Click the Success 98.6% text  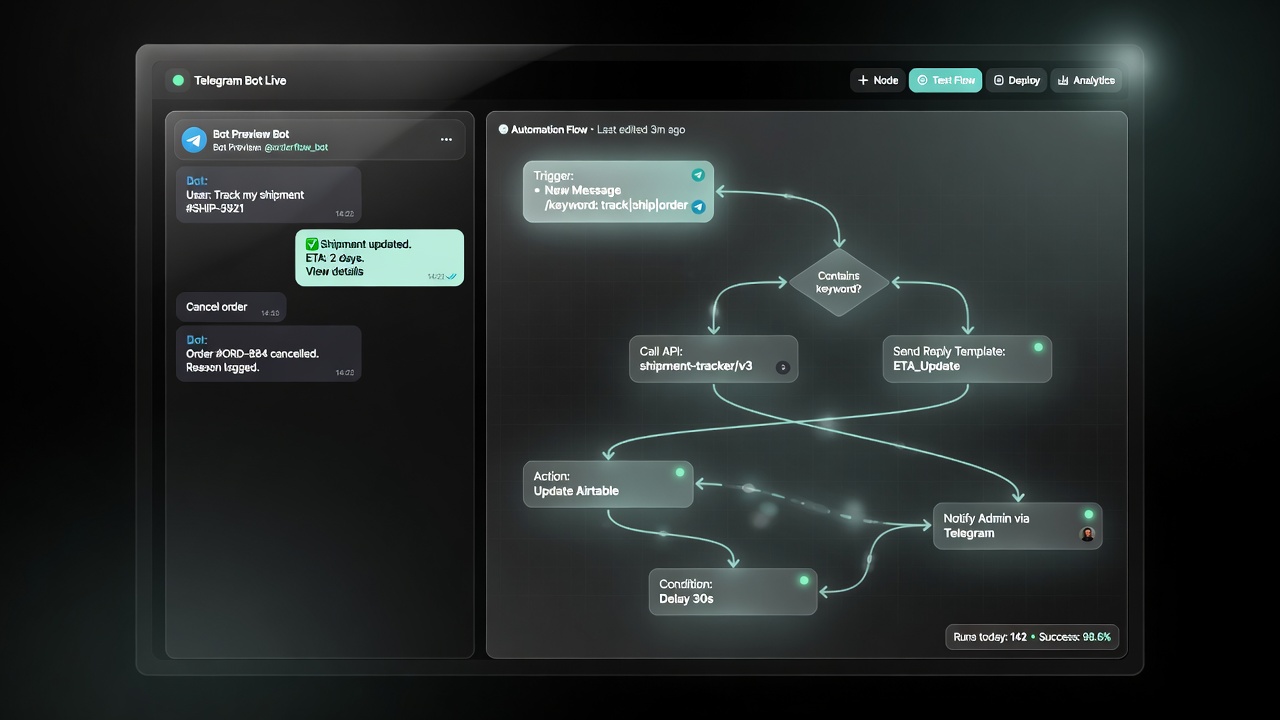(1075, 637)
